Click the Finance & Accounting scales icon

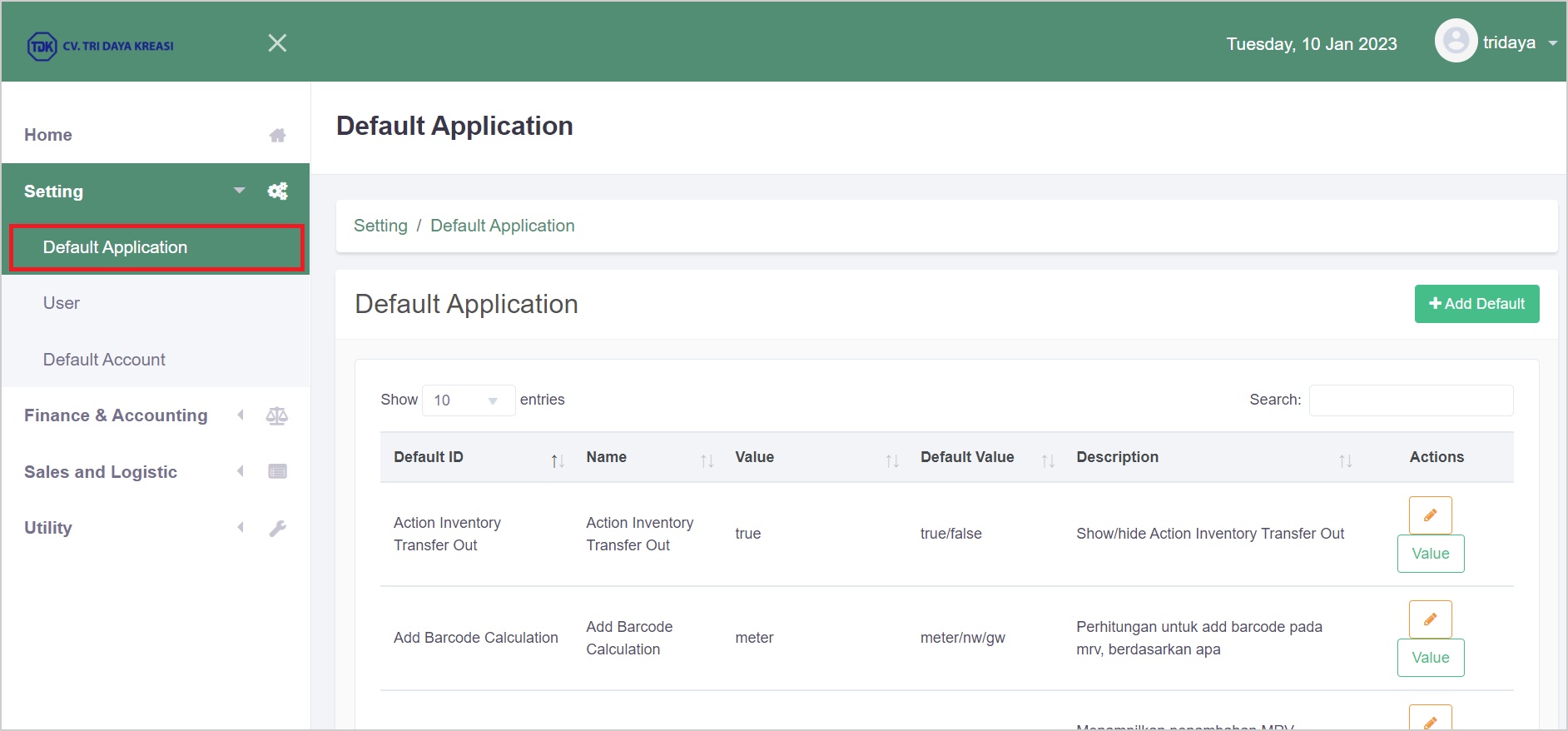[277, 416]
